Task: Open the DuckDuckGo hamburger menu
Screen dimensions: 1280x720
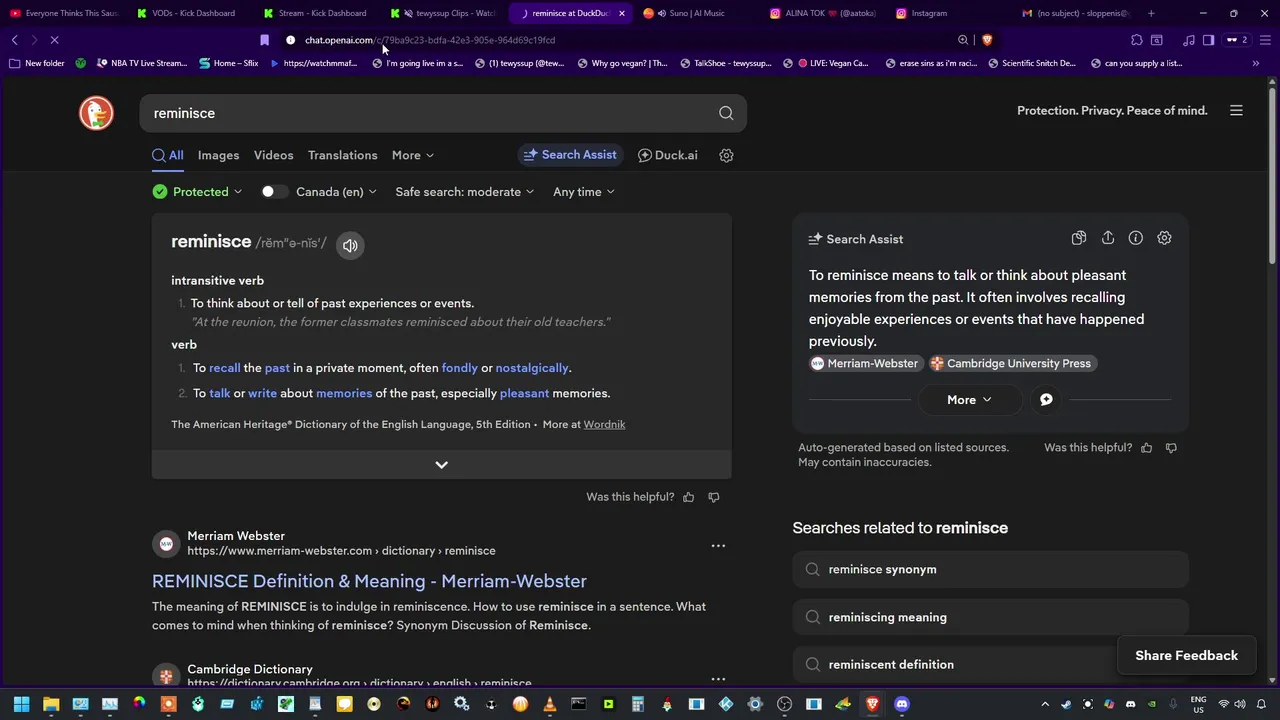Action: 1236,111
